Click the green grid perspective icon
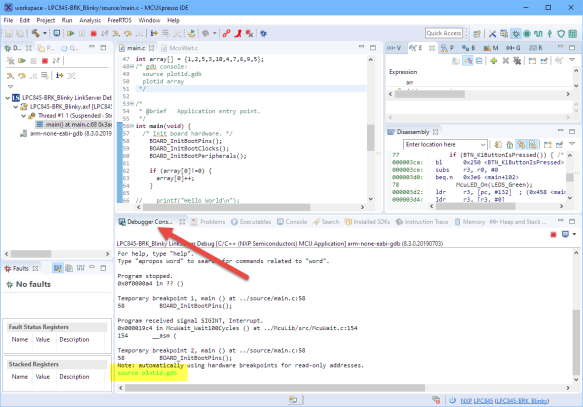Viewport: 583px width, 407px height. [x=573, y=34]
